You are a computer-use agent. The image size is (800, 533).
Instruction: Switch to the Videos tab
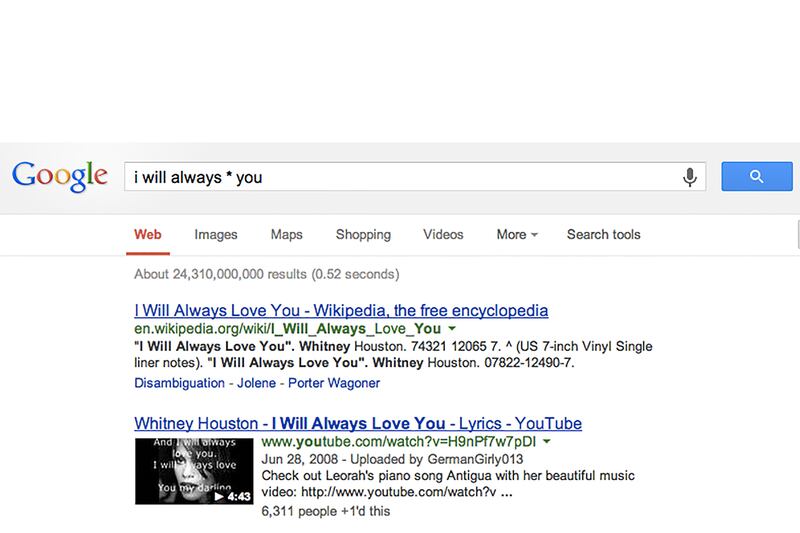(x=443, y=235)
